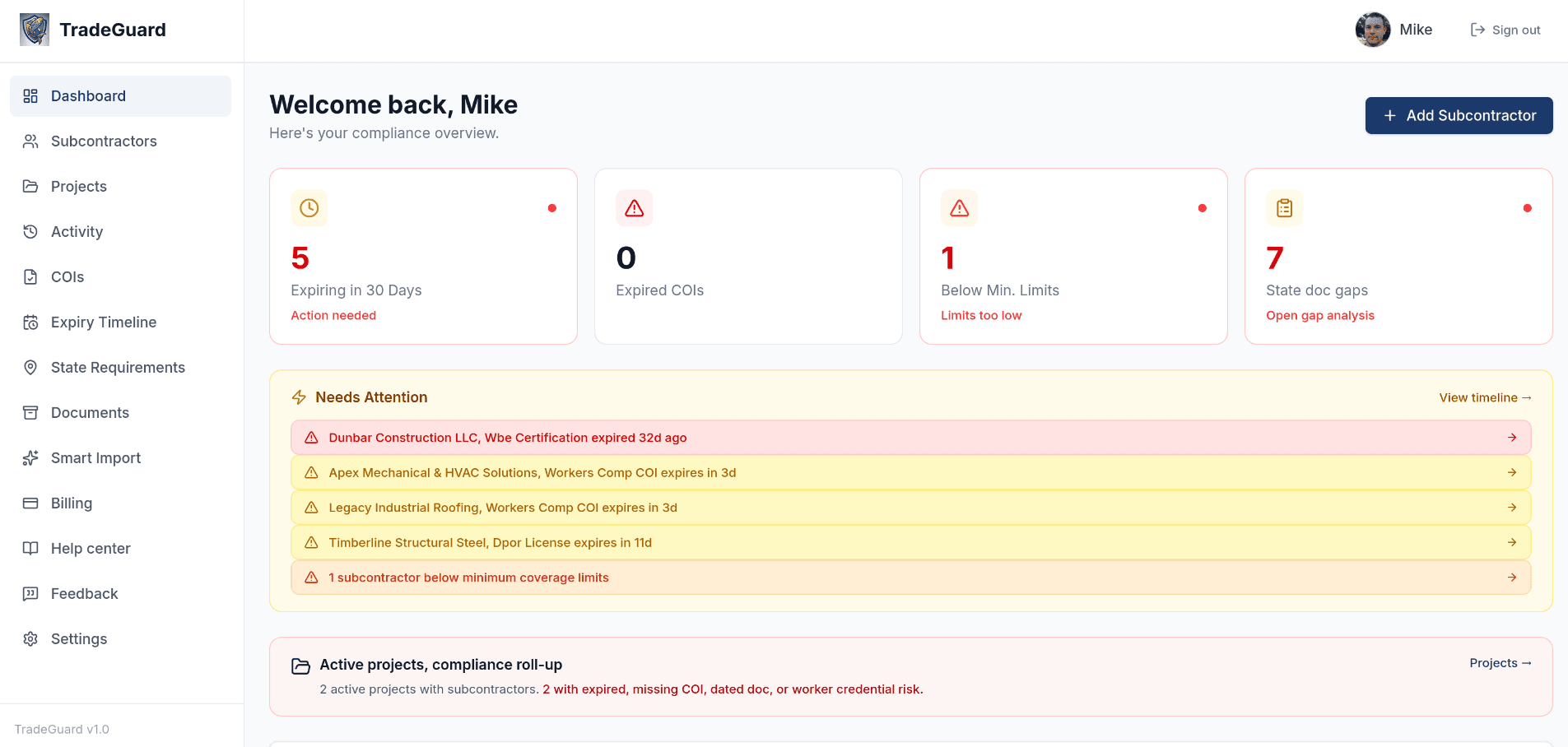The height and width of the screenshot is (747, 1568).
Task: Open Settings from the sidebar
Action: [120, 639]
